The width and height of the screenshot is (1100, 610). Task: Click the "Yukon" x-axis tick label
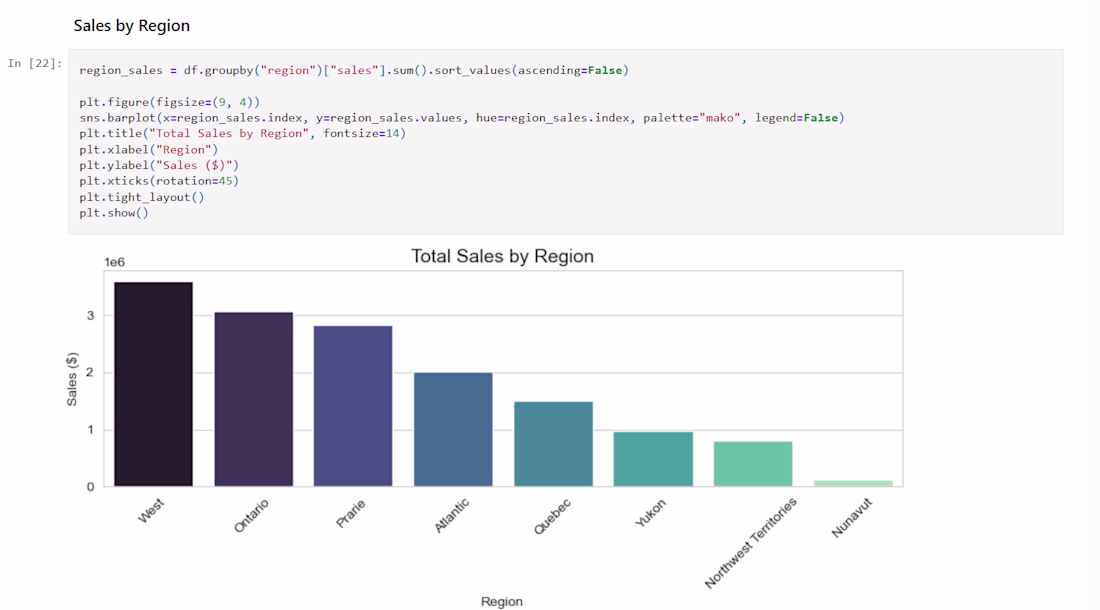pos(650,513)
